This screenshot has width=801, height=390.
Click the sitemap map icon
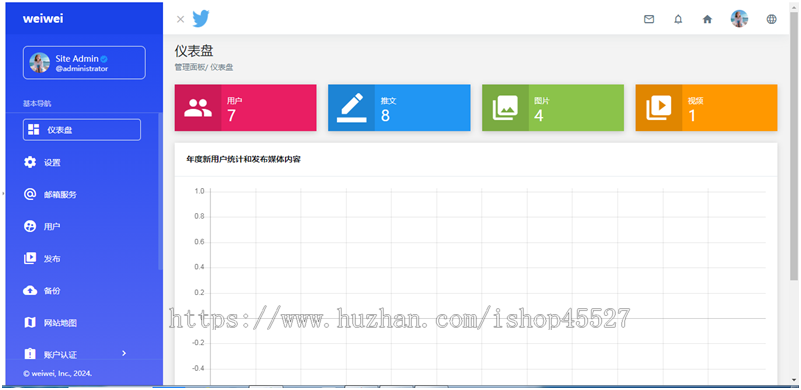coord(30,323)
